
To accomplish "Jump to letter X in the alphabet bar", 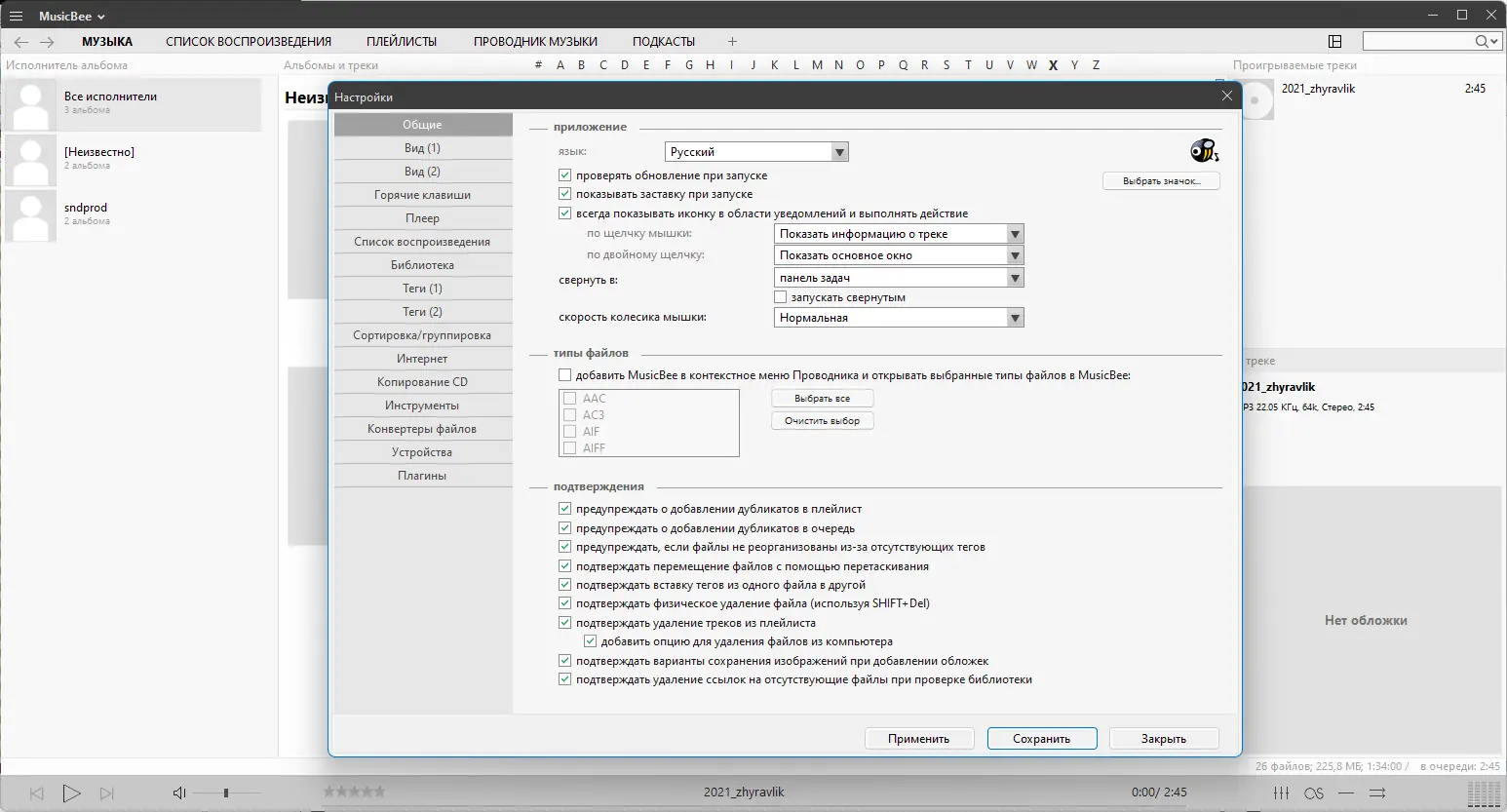I will [1053, 65].
